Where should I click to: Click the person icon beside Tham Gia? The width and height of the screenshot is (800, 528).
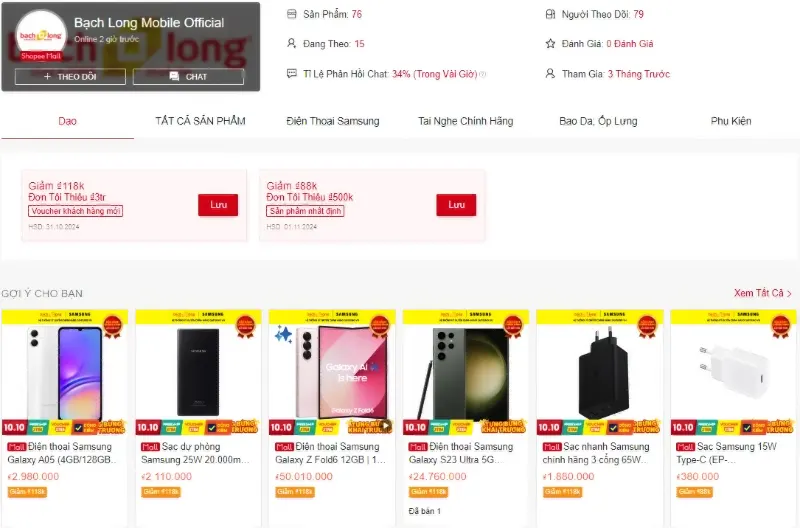coord(550,73)
